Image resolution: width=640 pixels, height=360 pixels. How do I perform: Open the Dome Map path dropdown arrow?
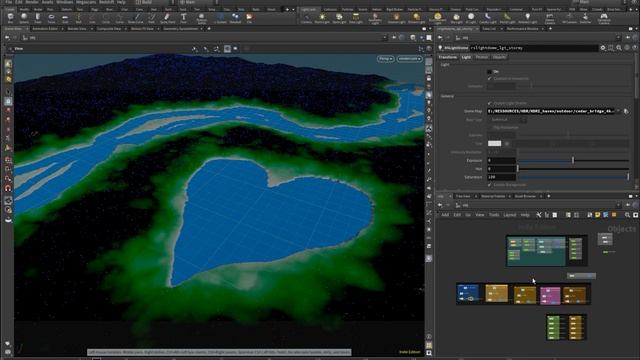point(618,111)
